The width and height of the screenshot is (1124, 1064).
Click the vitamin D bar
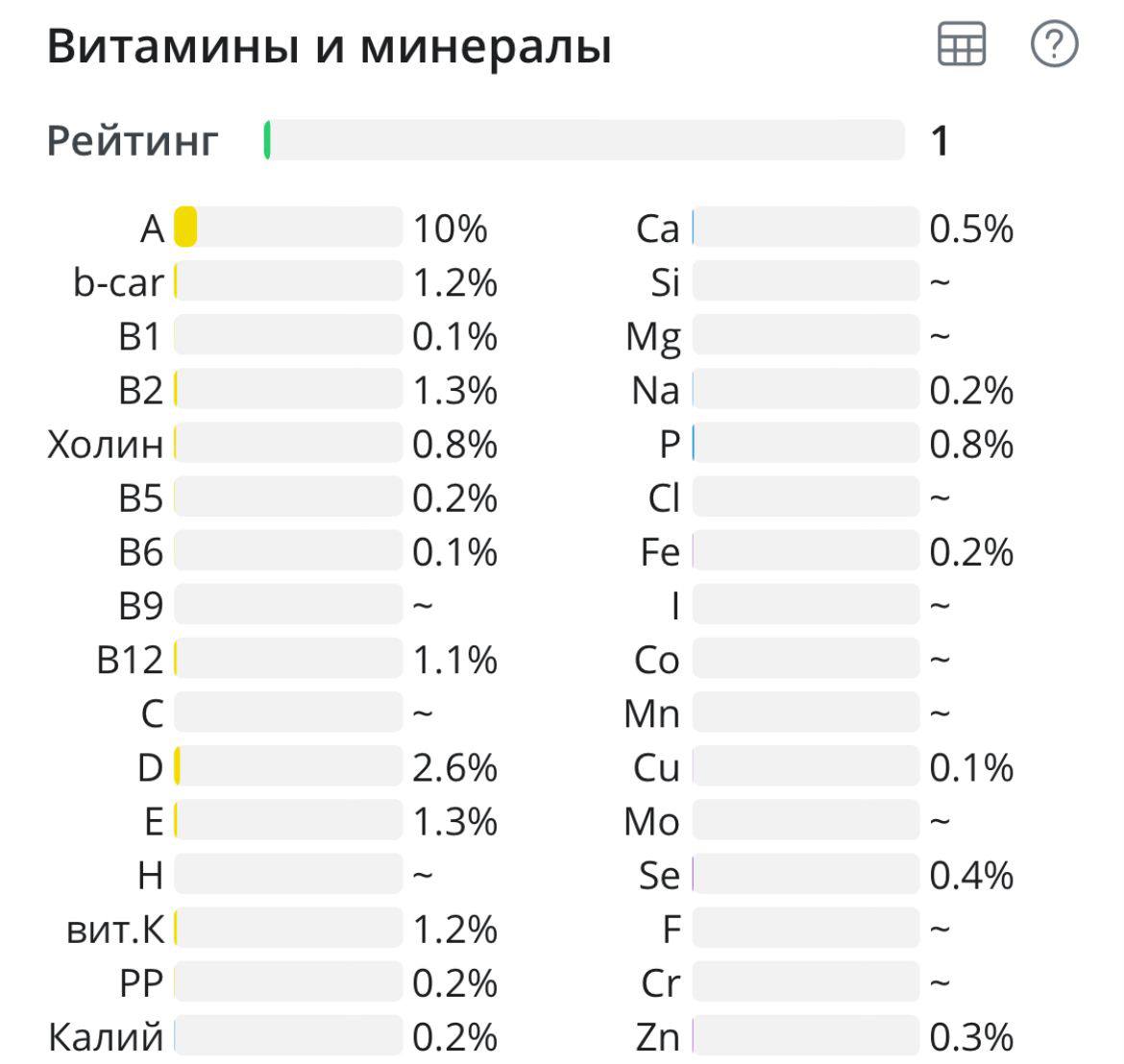pyautogui.click(x=288, y=766)
